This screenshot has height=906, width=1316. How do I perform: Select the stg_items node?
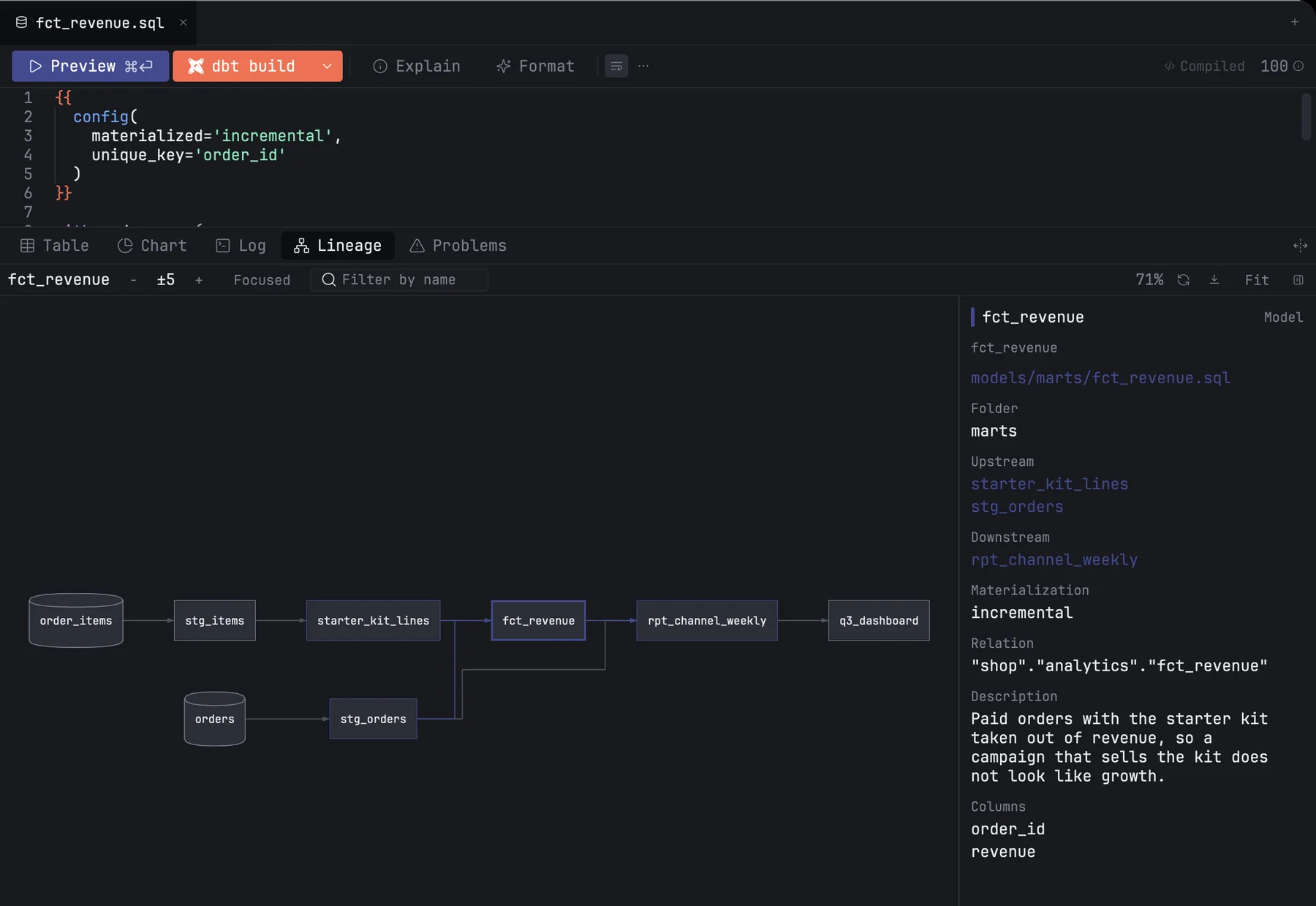tap(215, 620)
